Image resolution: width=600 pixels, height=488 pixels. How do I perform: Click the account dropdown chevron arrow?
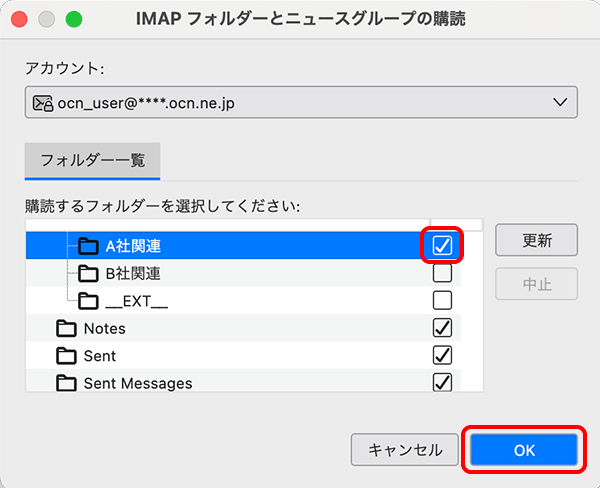[x=558, y=102]
